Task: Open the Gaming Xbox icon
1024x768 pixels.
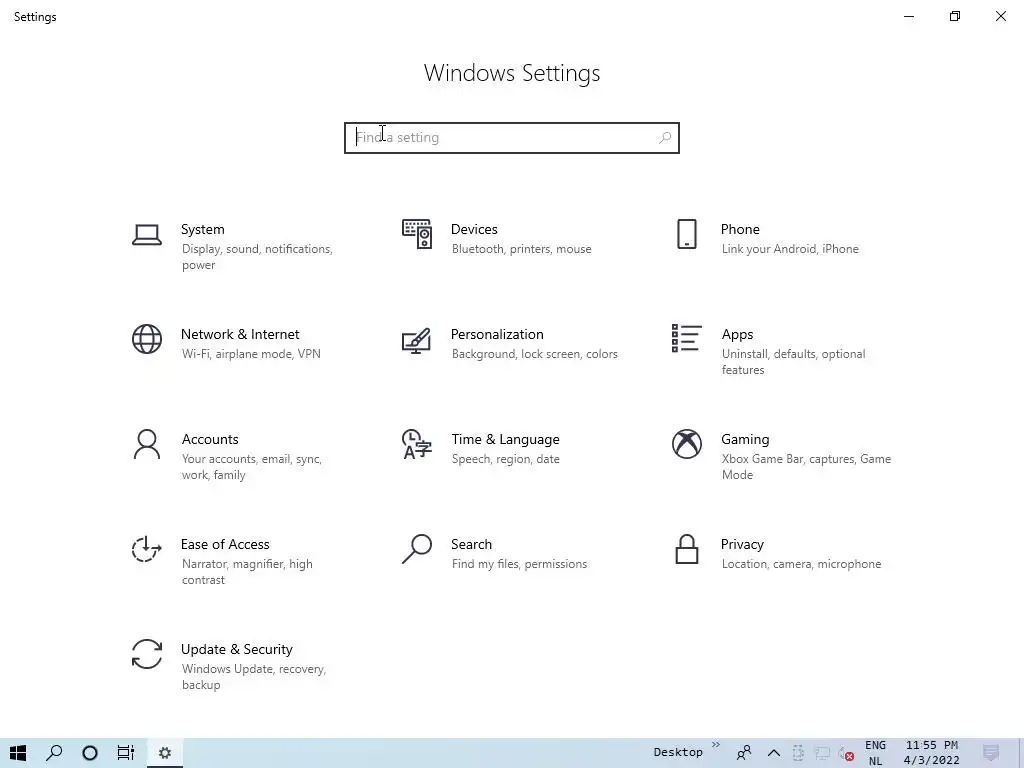Action: (686, 444)
